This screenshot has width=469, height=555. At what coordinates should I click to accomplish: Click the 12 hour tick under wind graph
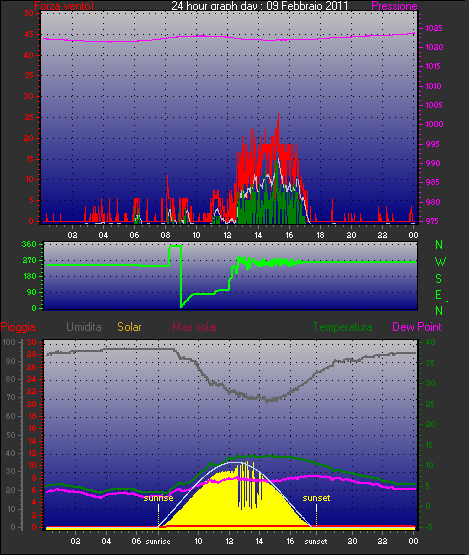point(227,235)
